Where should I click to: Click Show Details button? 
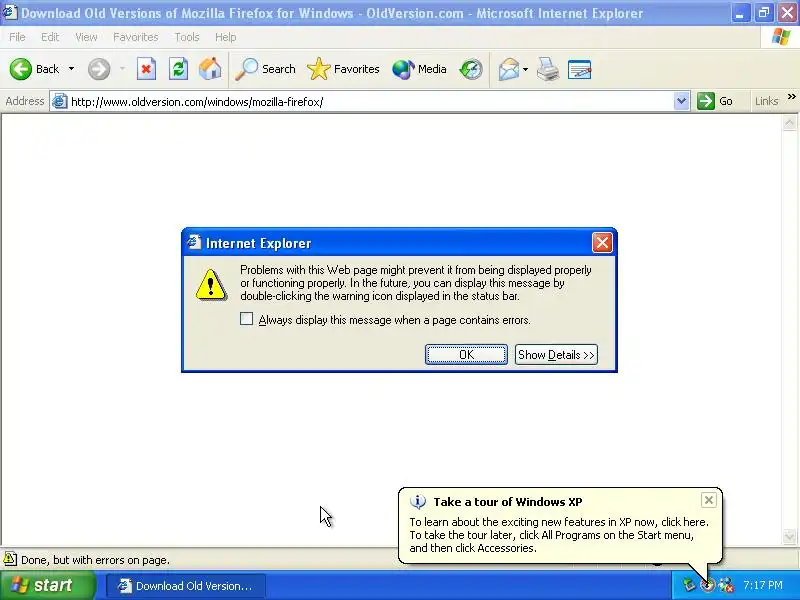556,355
